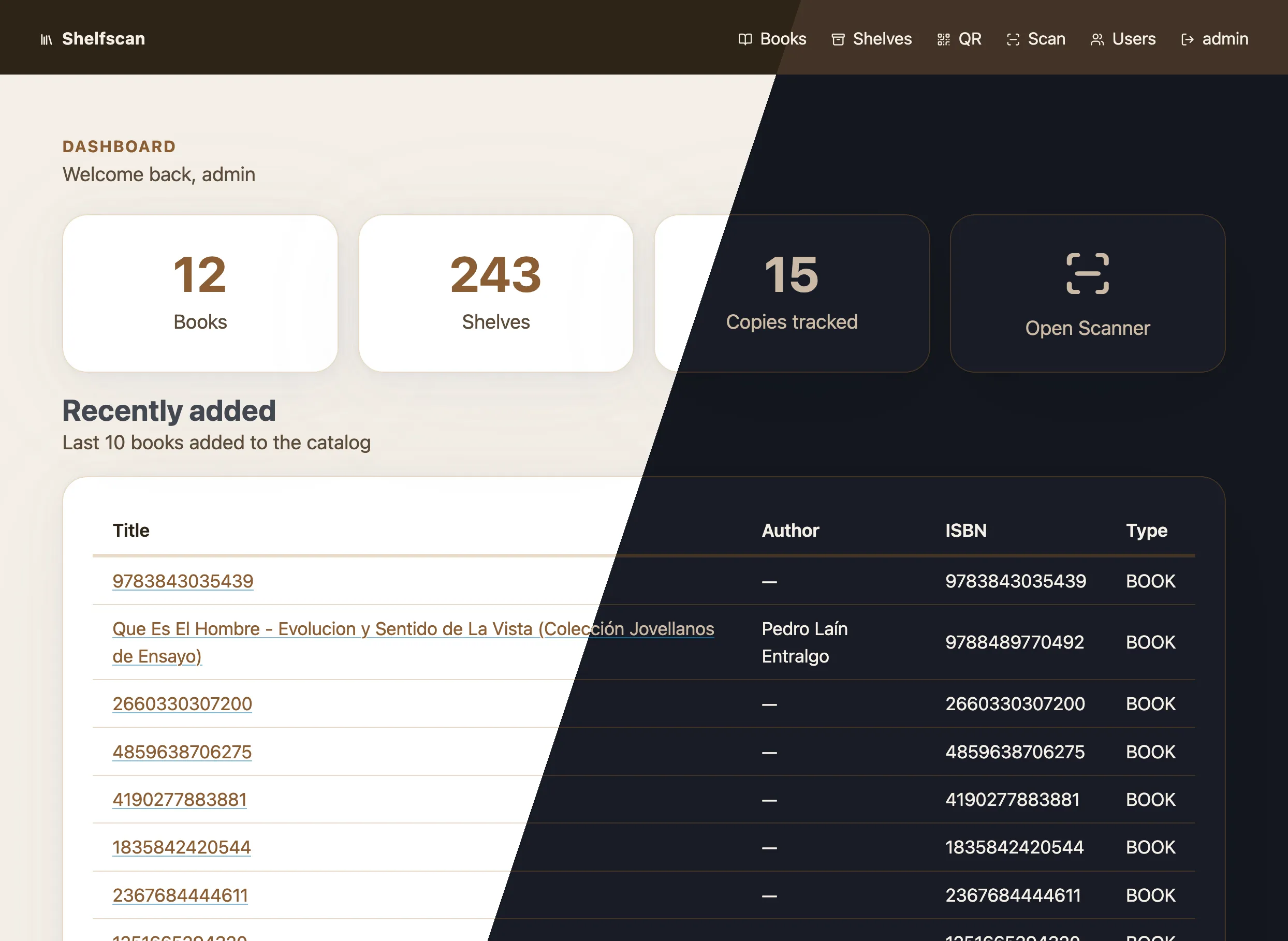Click the archive box icon beside Shelves
1288x941 pixels.
[838, 39]
